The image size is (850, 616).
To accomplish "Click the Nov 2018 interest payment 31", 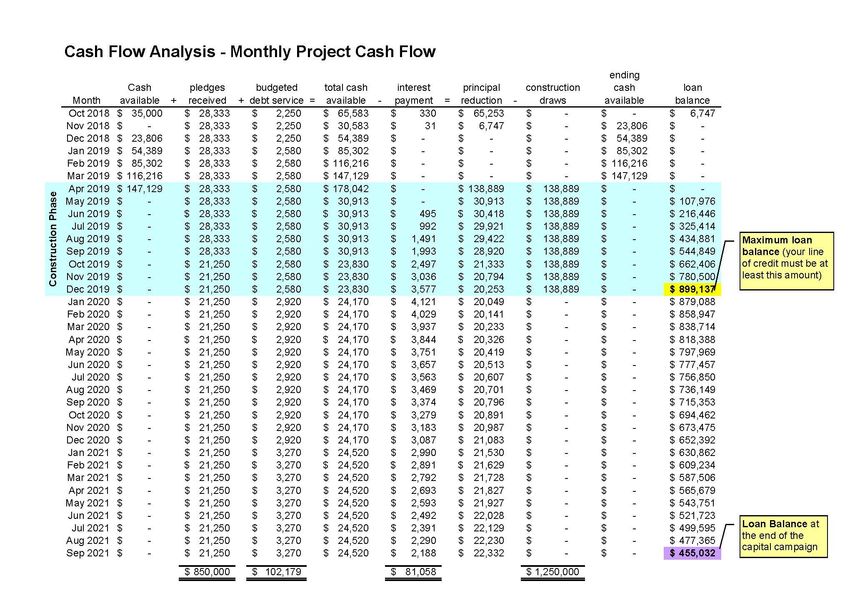I will (x=430, y=126).
